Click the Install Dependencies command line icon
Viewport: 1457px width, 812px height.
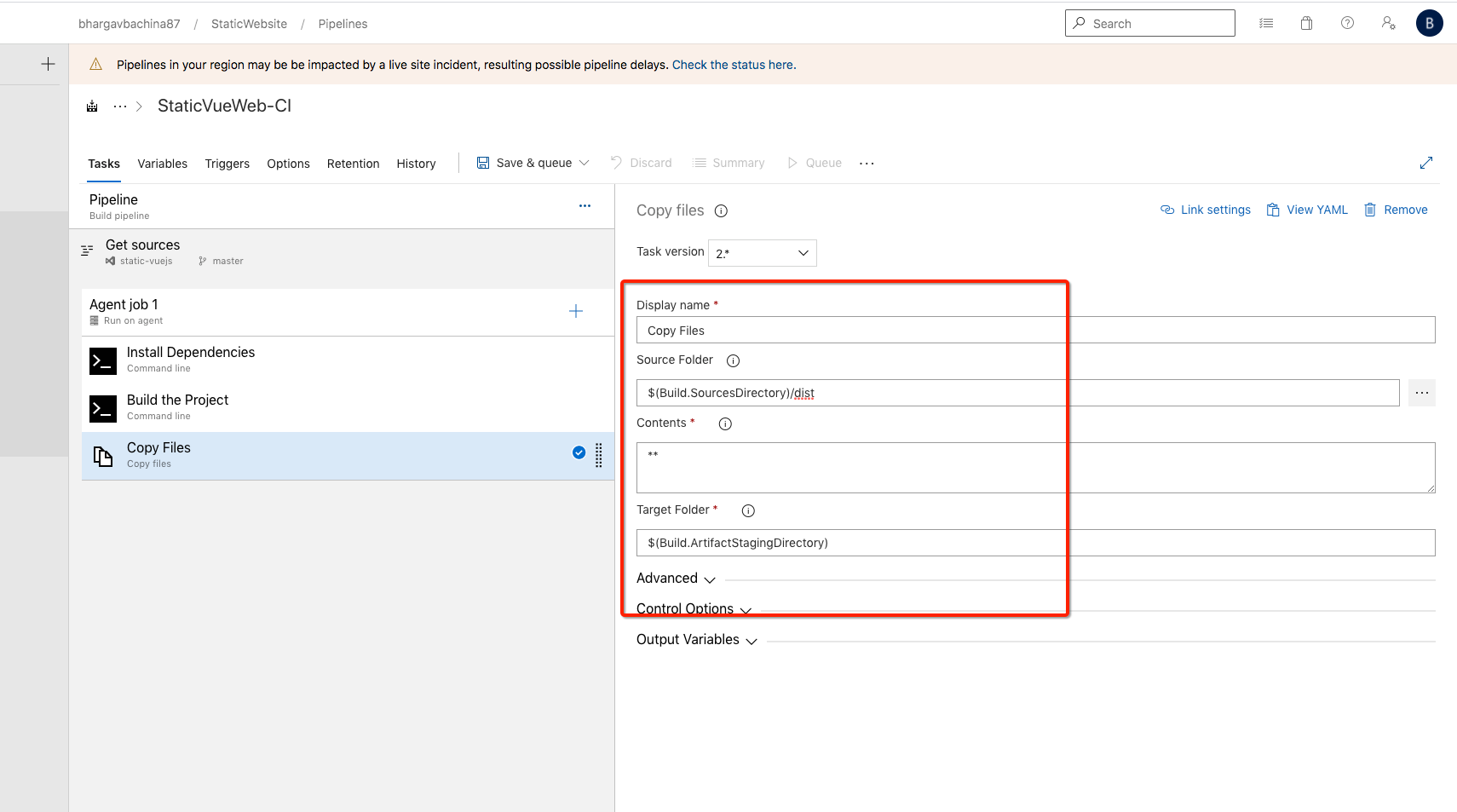click(103, 360)
